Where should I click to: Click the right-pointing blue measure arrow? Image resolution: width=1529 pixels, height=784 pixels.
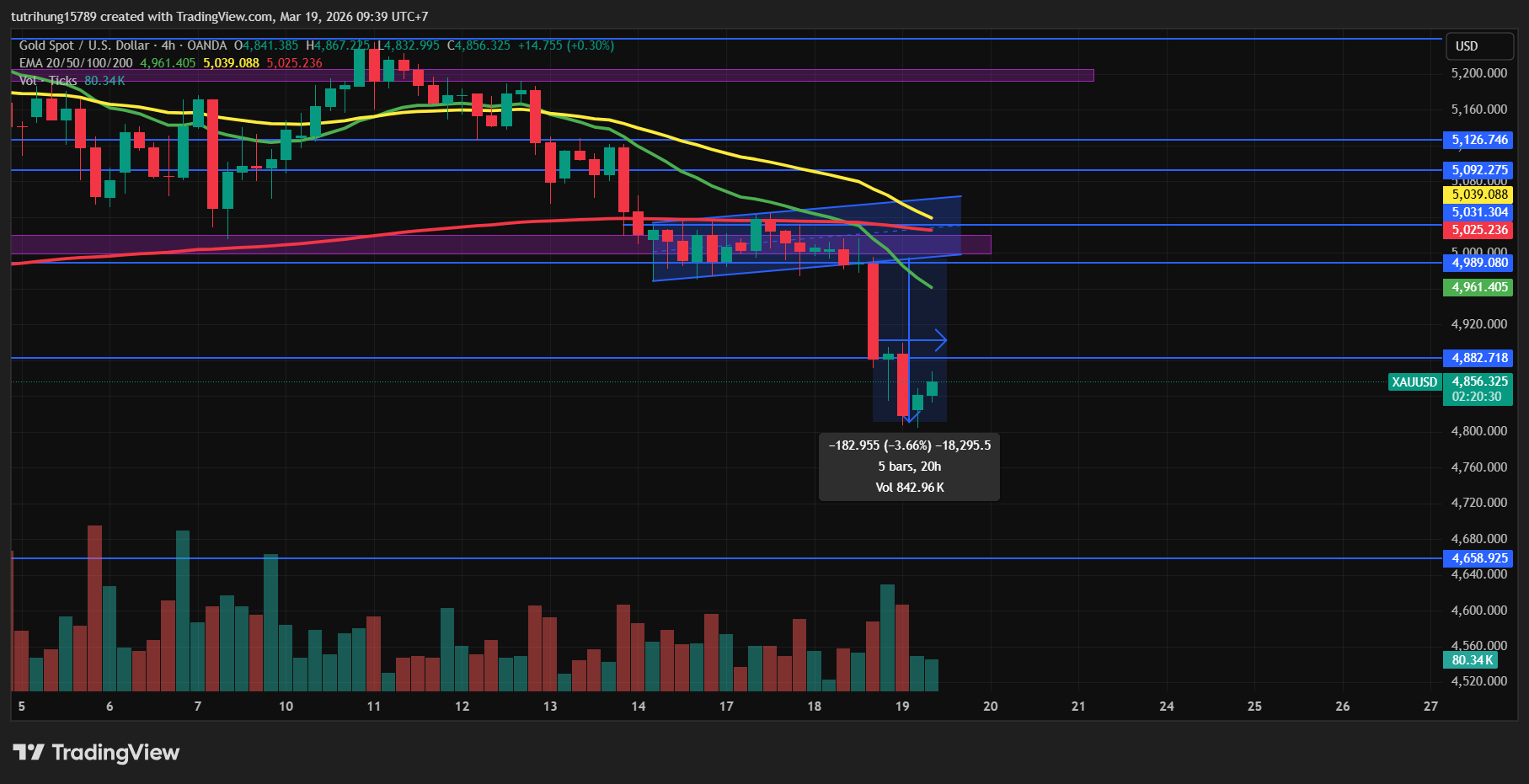coord(939,340)
